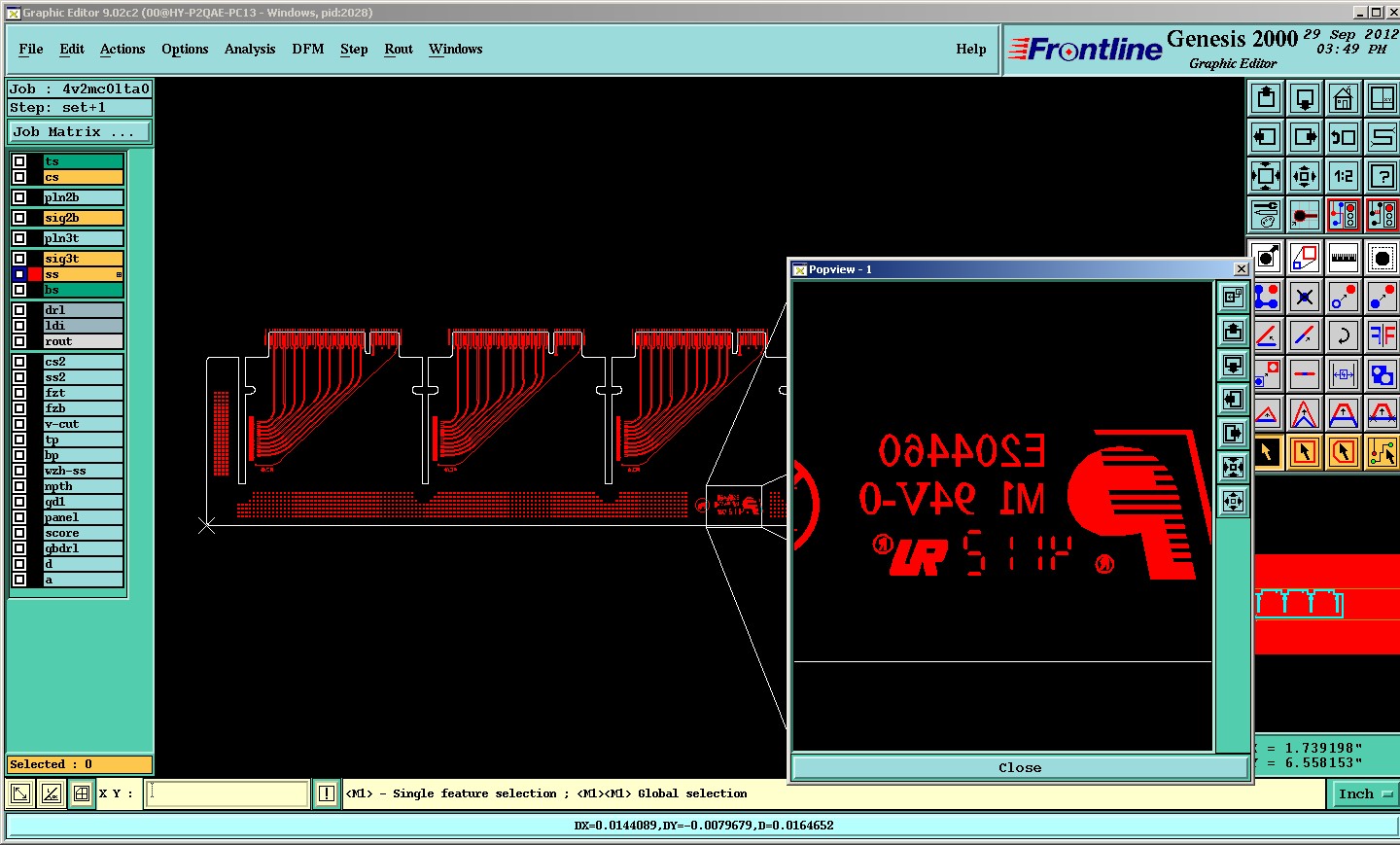Open the Analysis menu
This screenshot has height=845, width=1400.
(x=250, y=49)
